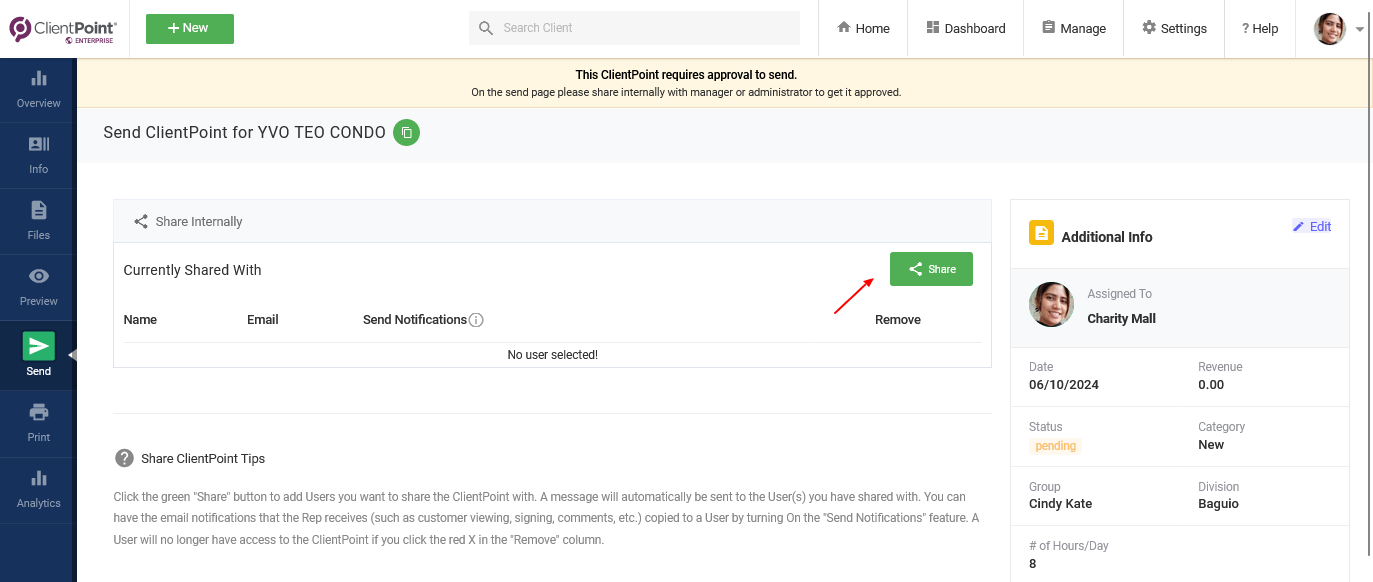Click the user profile avatar at top

tap(1330, 29)
